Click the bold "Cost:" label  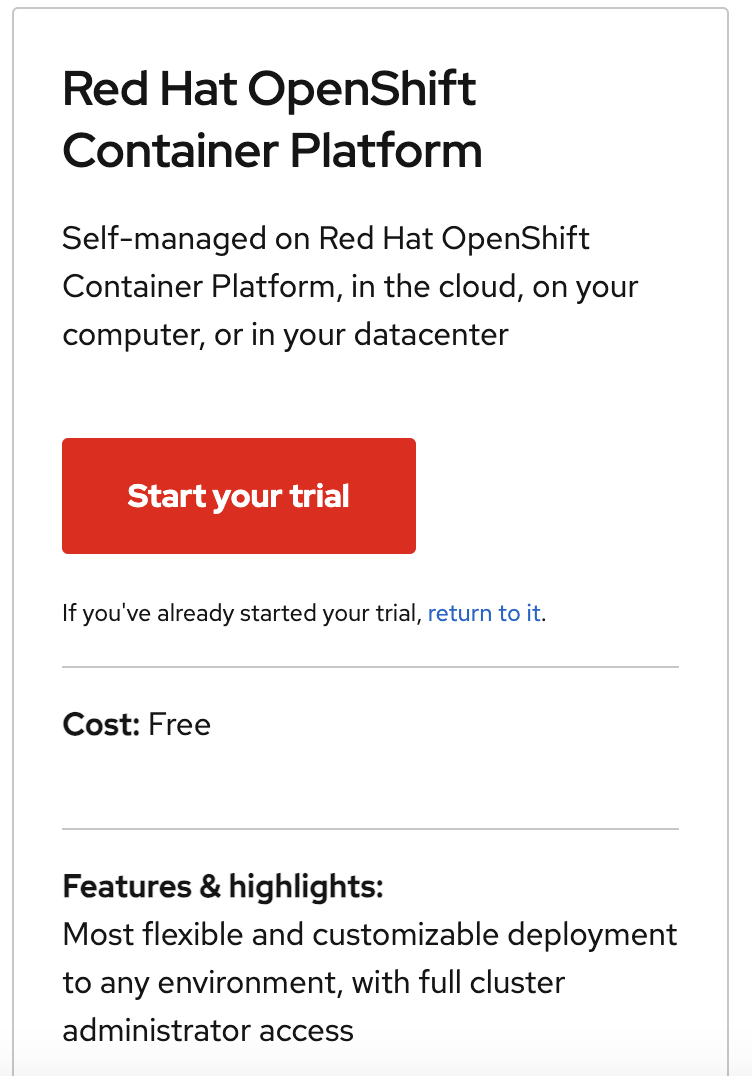tap(101, 724)
